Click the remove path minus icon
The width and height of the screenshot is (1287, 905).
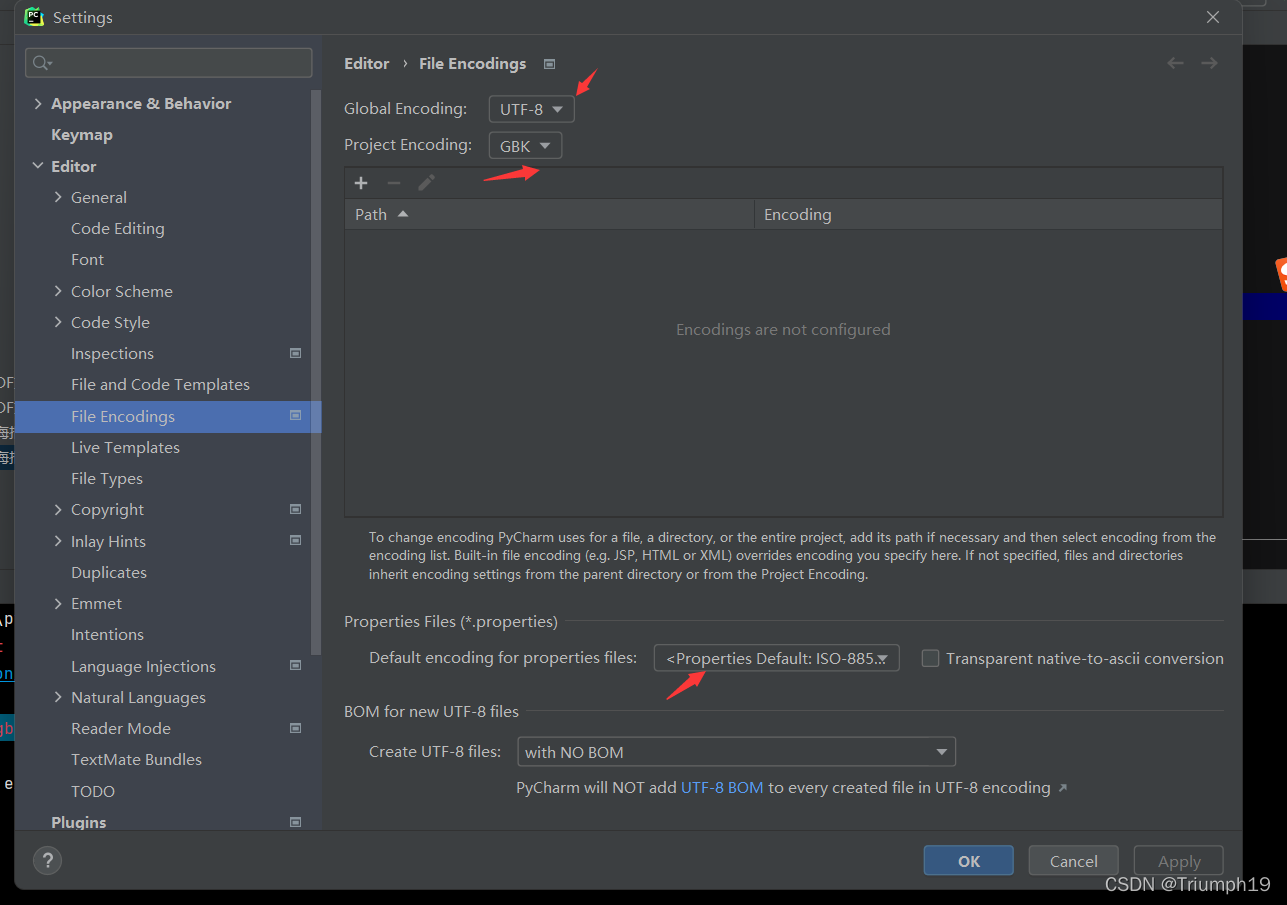[x=394, y=183]
